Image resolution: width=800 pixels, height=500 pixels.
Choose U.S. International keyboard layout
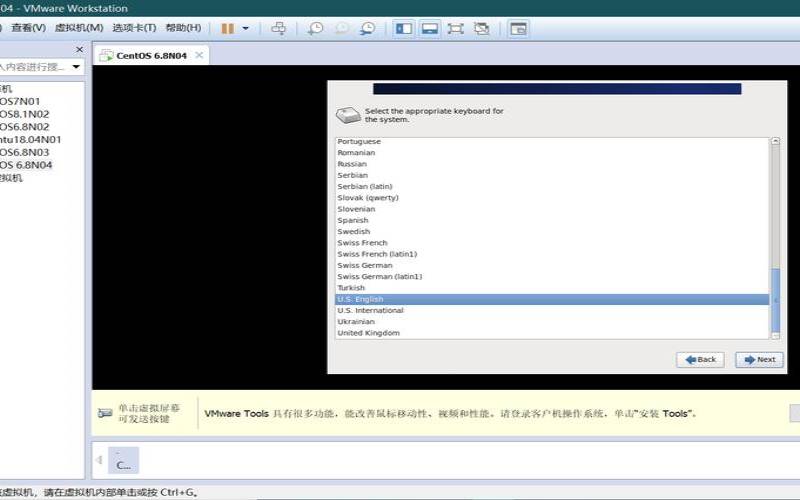[552, 310]
